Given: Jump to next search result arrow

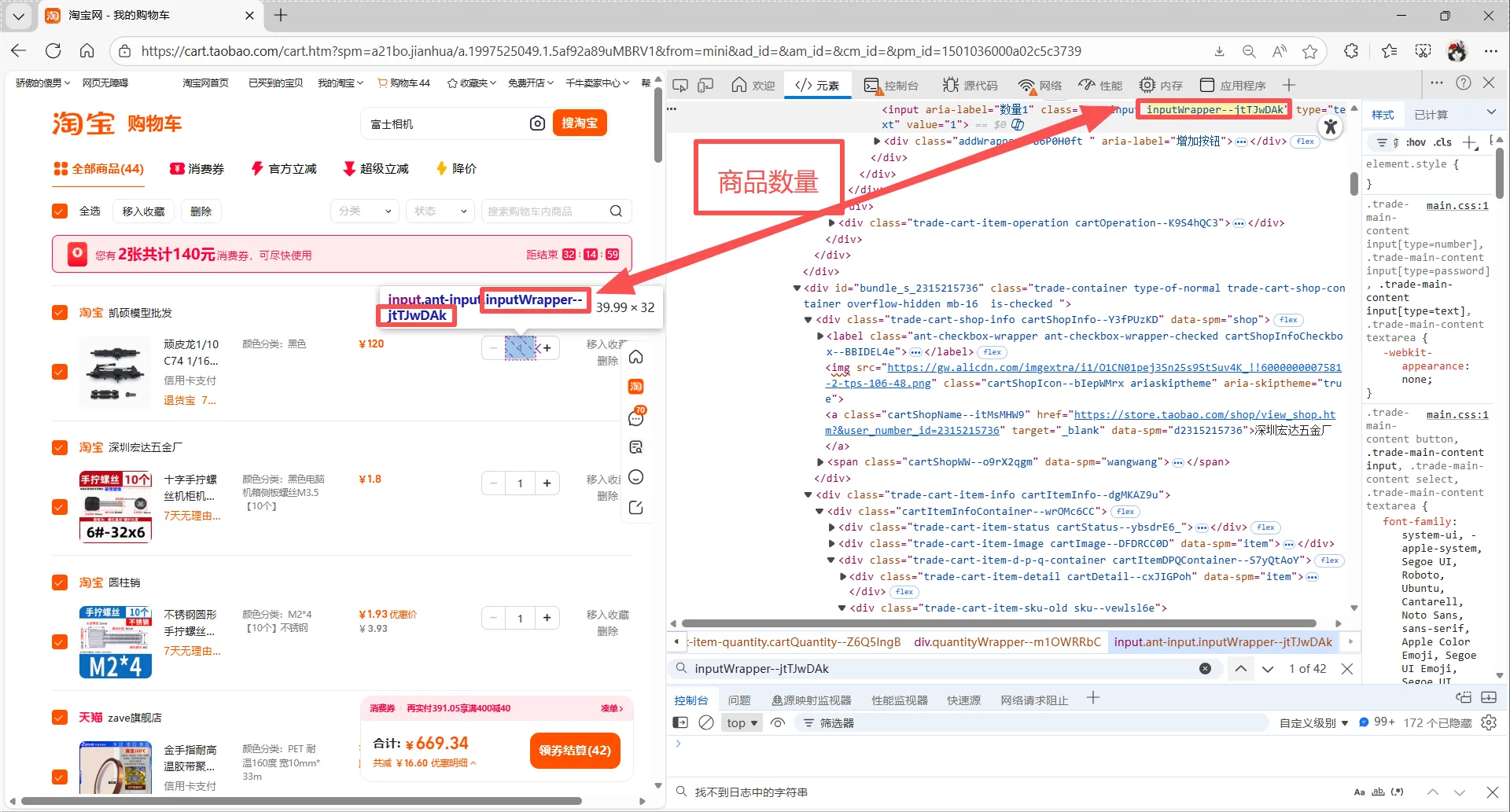Looking at the screenshot, I should [1268, 668].
